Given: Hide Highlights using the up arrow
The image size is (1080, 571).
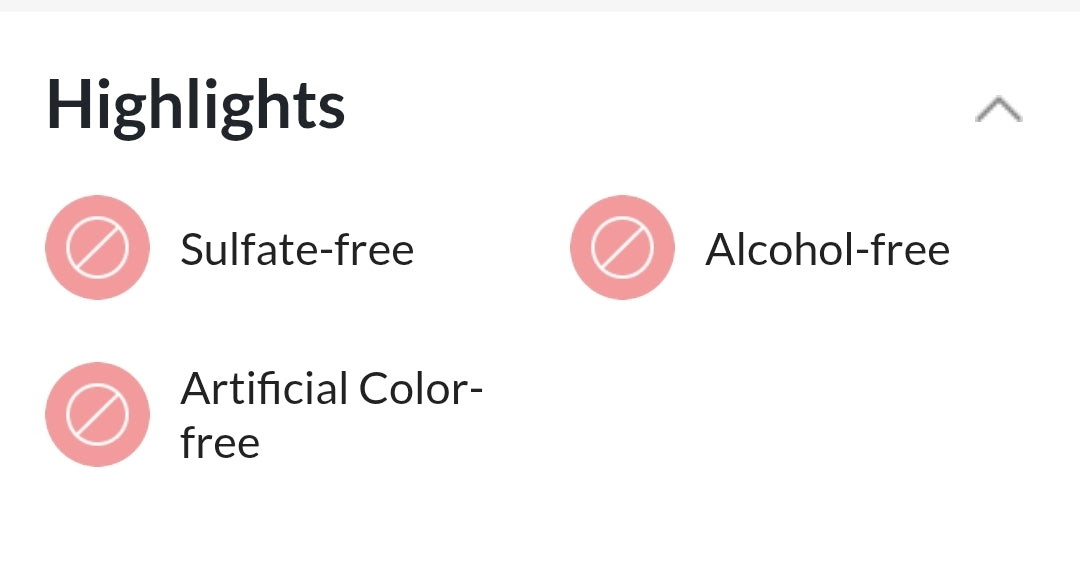Looking at the screenshot, I should [998, 109].
